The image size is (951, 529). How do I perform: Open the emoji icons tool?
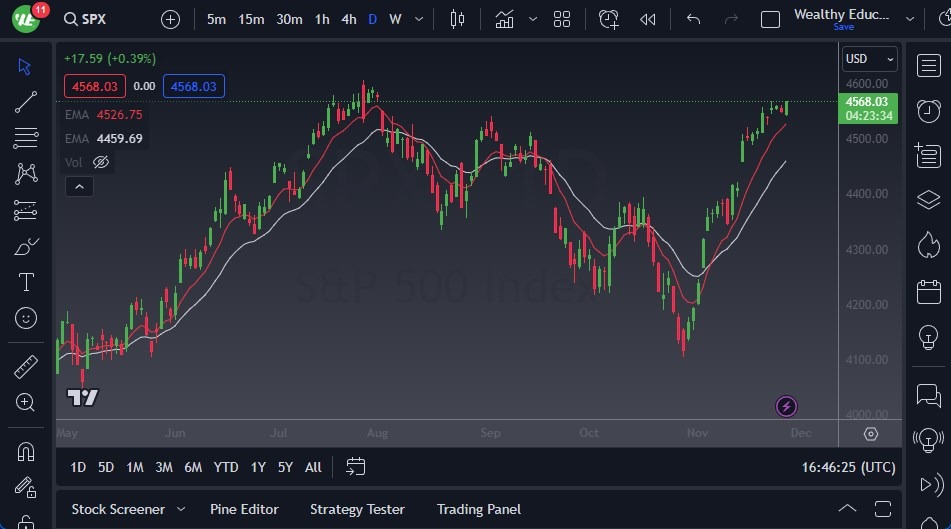tap(25, 318)
